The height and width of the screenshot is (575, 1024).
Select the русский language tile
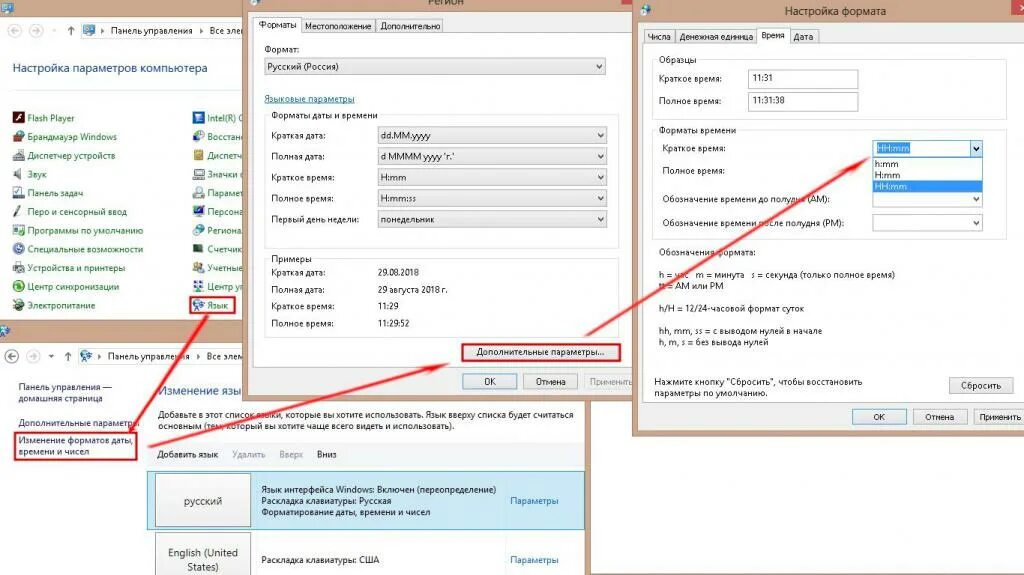tap(202, 501)
